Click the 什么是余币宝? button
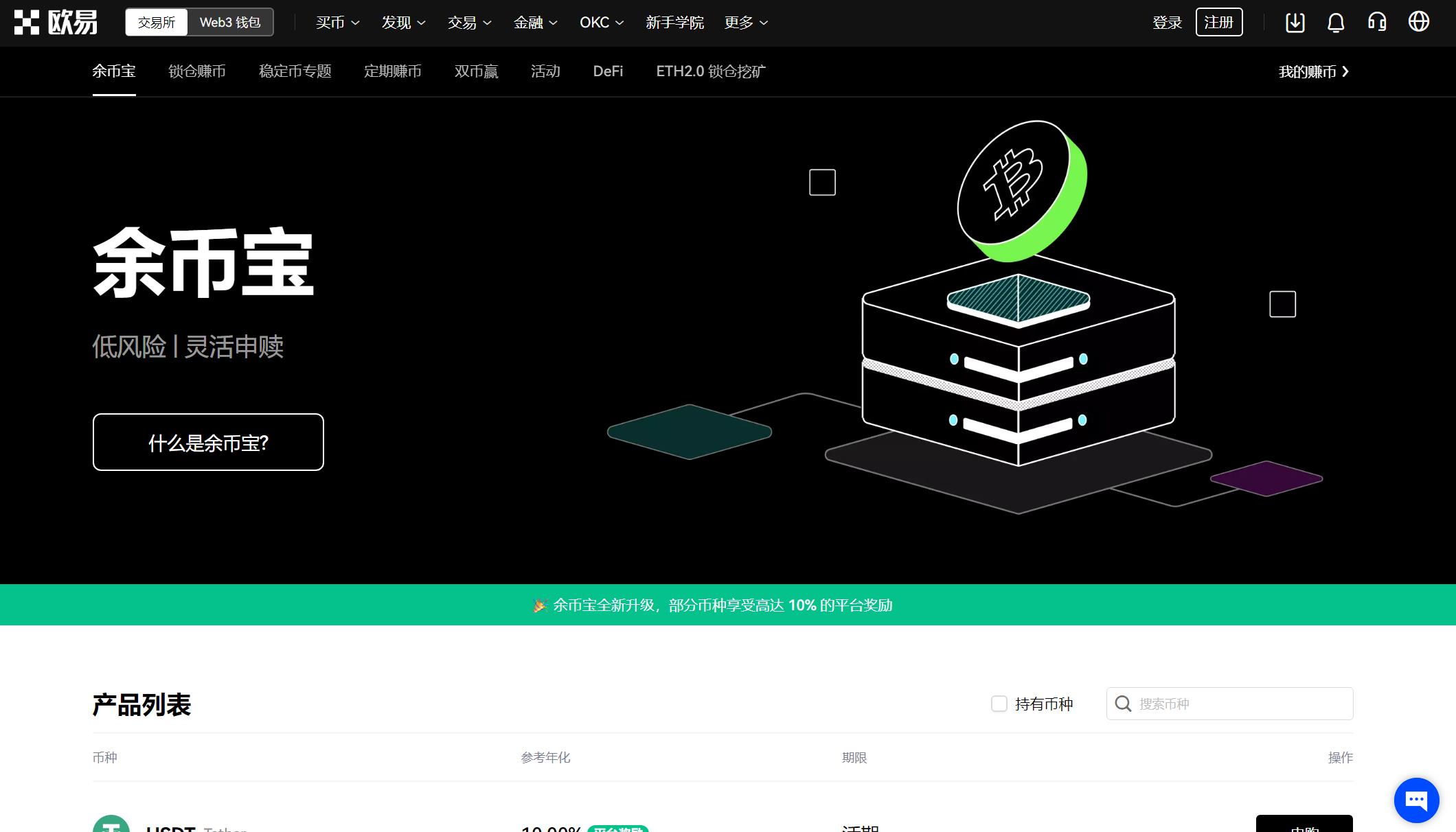This screenshot has width=1456, height=832. pyautogui.click(x=208, y=442)
